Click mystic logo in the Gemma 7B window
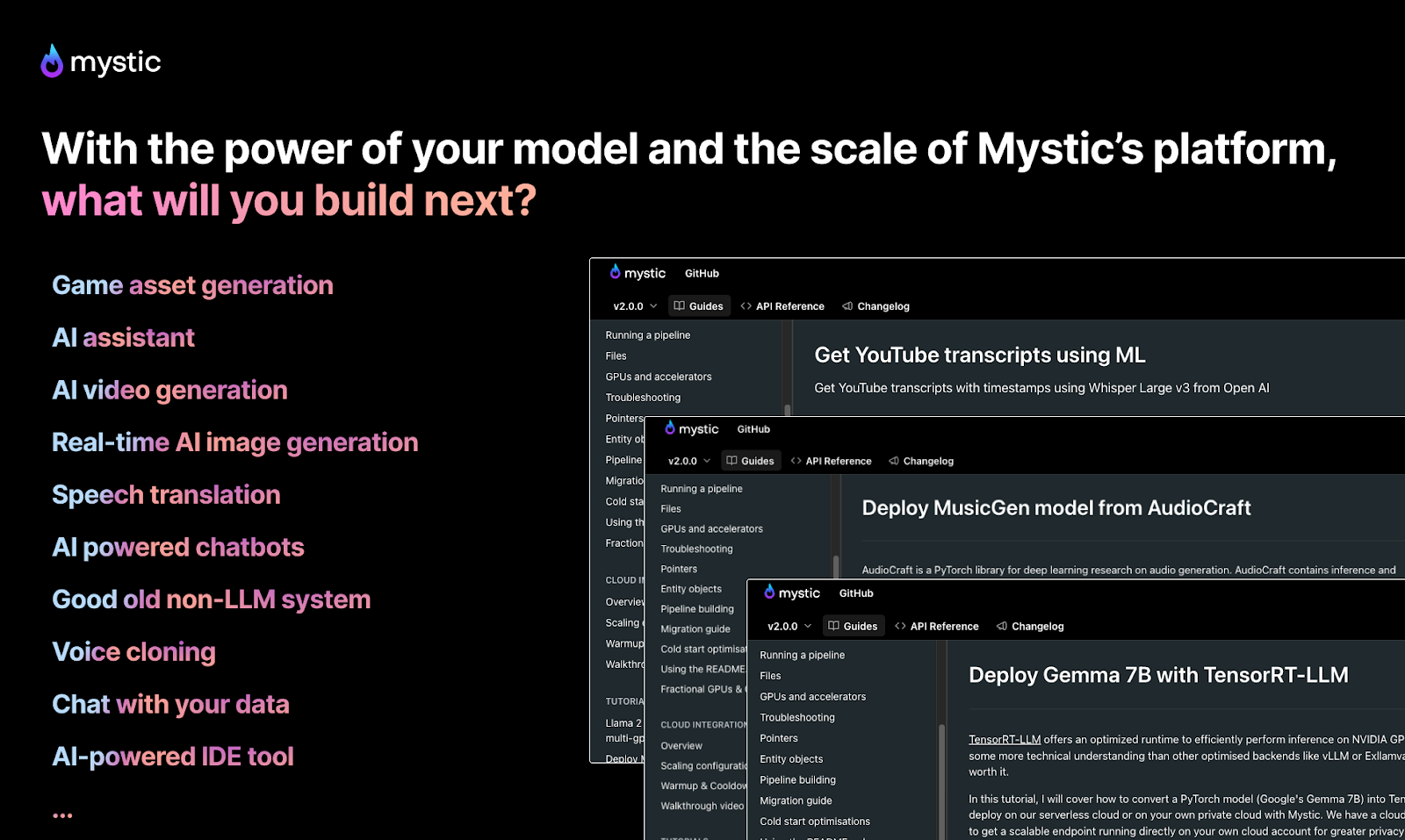Viewport: 1405px width, 840px height. [792, 592]
